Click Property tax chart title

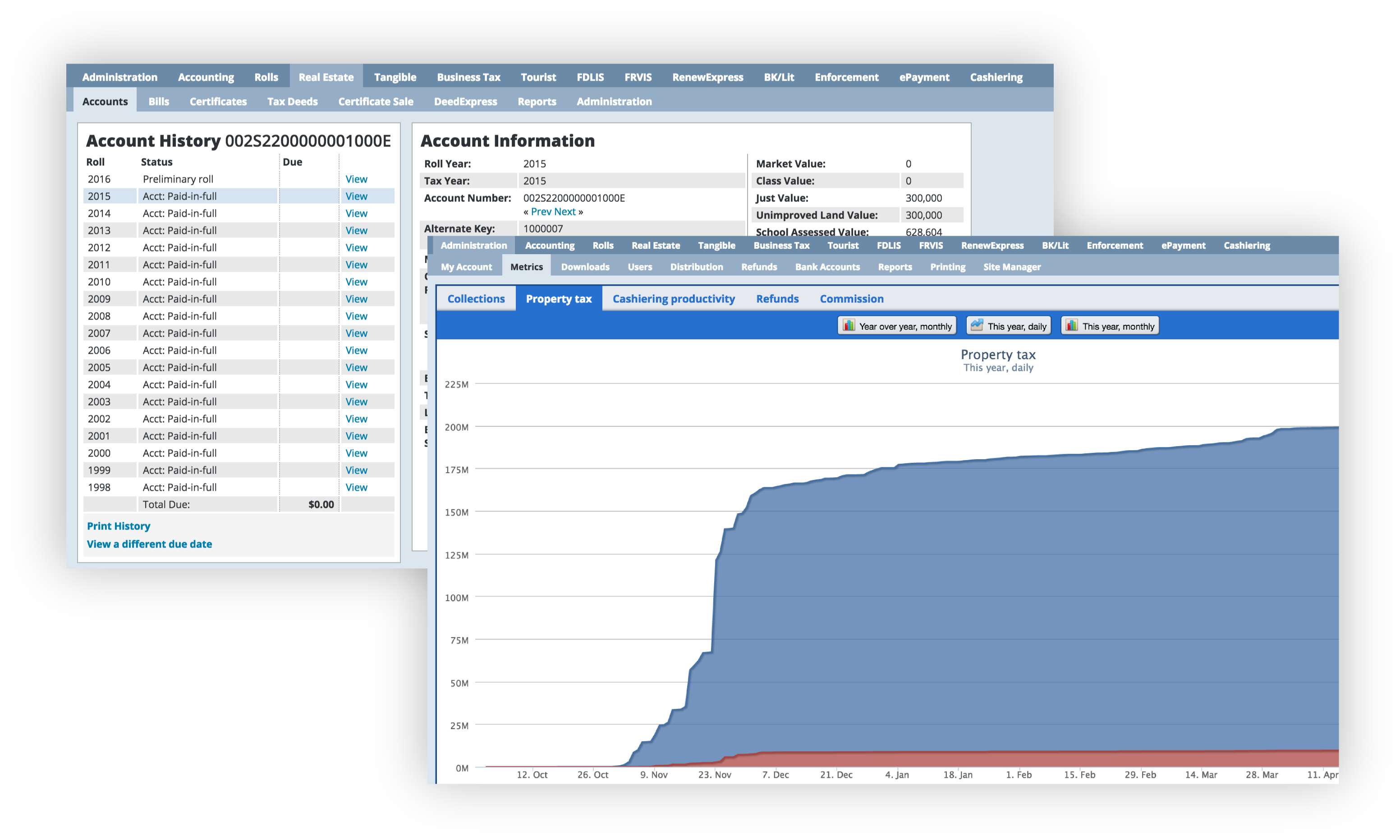pyautogui.click(x=998, y=354)
